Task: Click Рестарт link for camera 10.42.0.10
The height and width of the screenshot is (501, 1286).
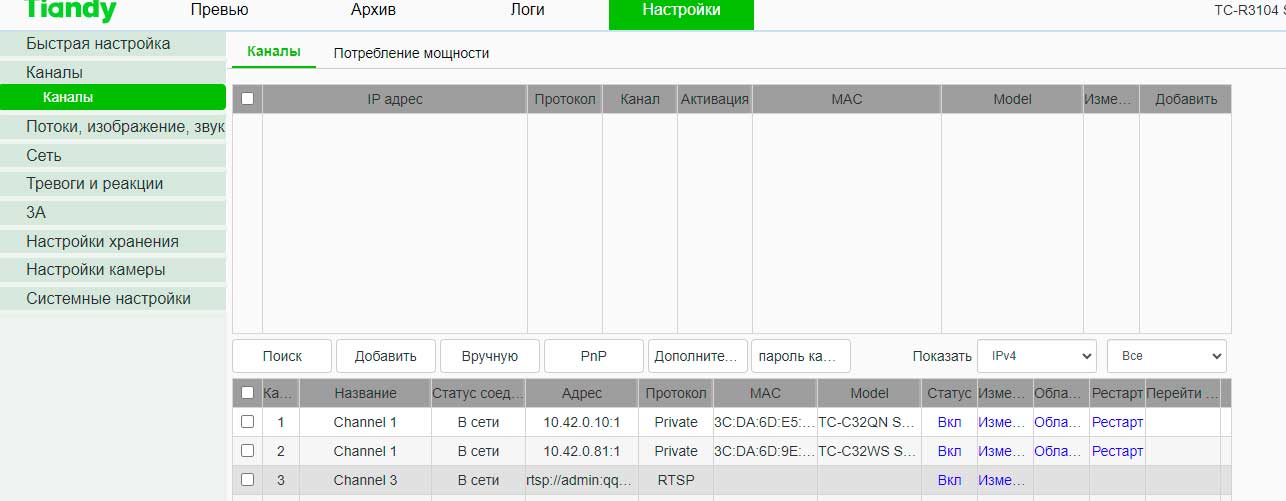Action: tap(1117, 422)
